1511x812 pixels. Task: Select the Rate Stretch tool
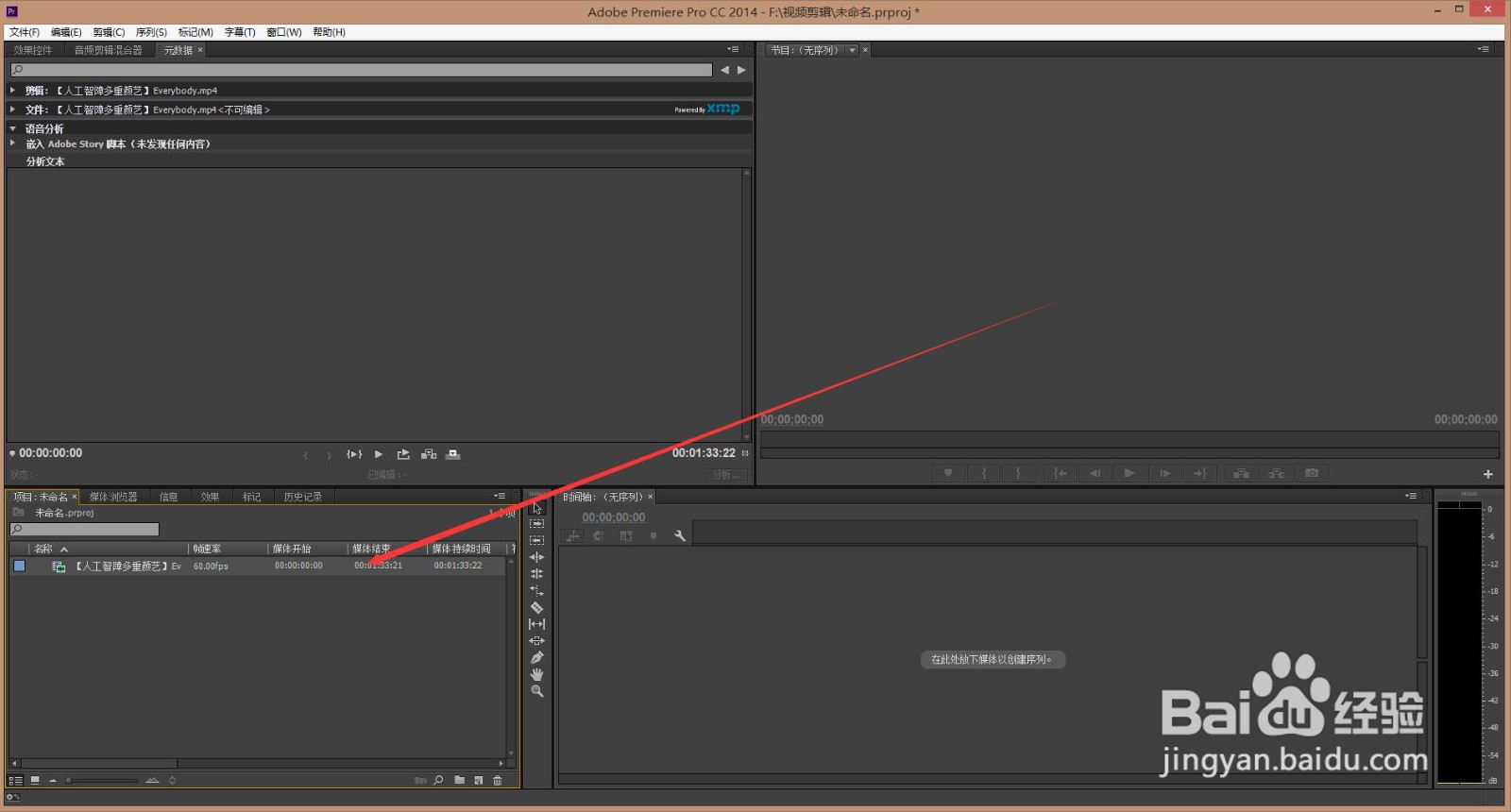pyautogui.click(x=536, y=591)
